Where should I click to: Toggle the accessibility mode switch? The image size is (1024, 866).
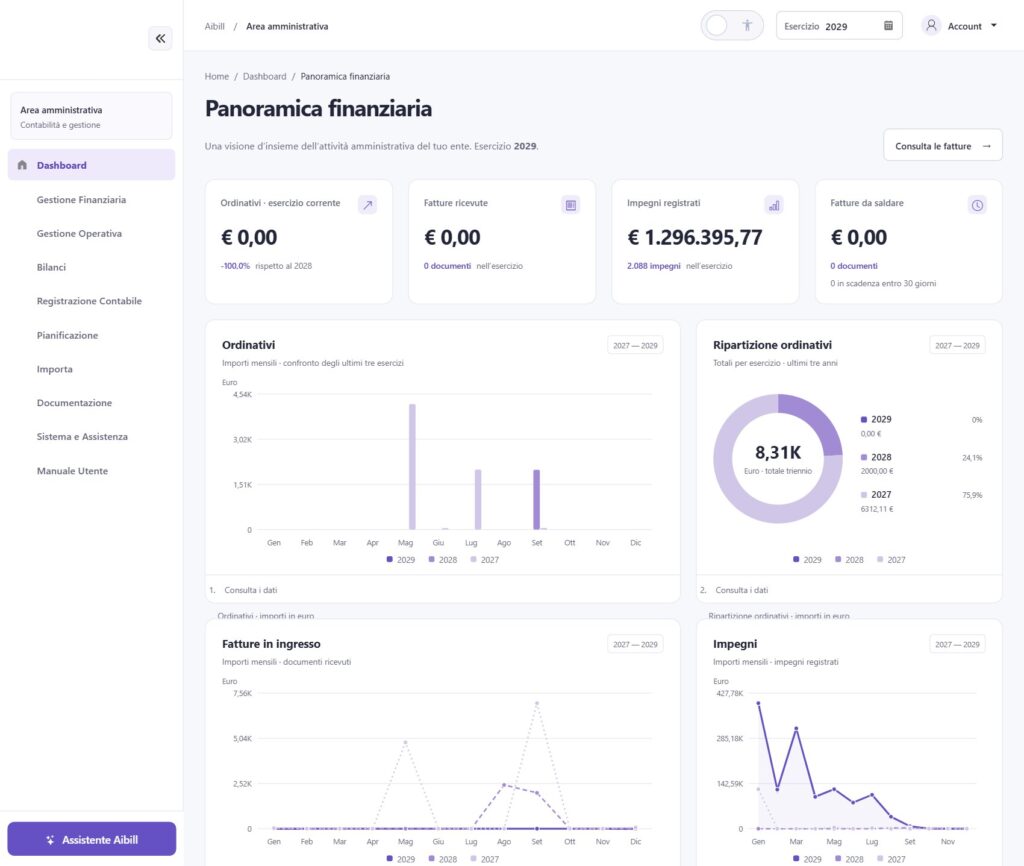click(x=731, y=25)
